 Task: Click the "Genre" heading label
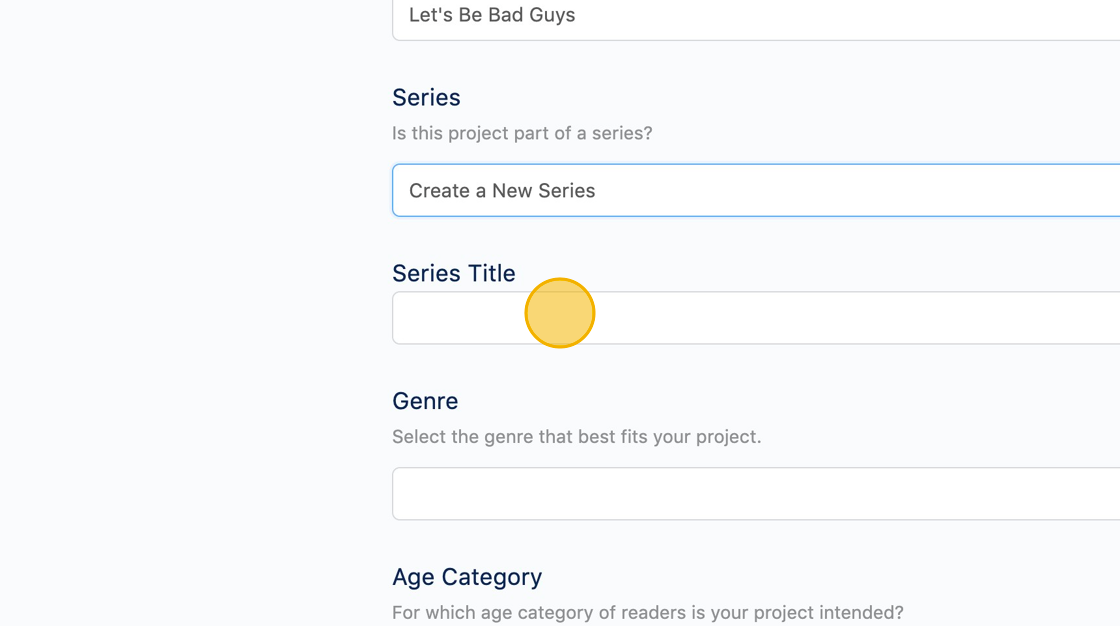point(425,401)
